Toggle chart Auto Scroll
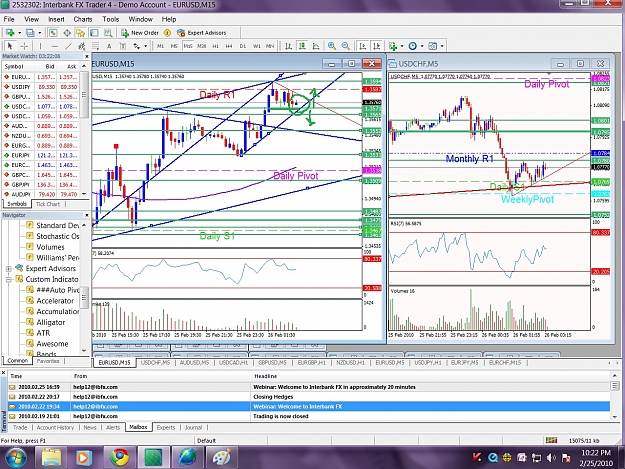This screenshot has width=625, height=469. [x=363, y=46]
